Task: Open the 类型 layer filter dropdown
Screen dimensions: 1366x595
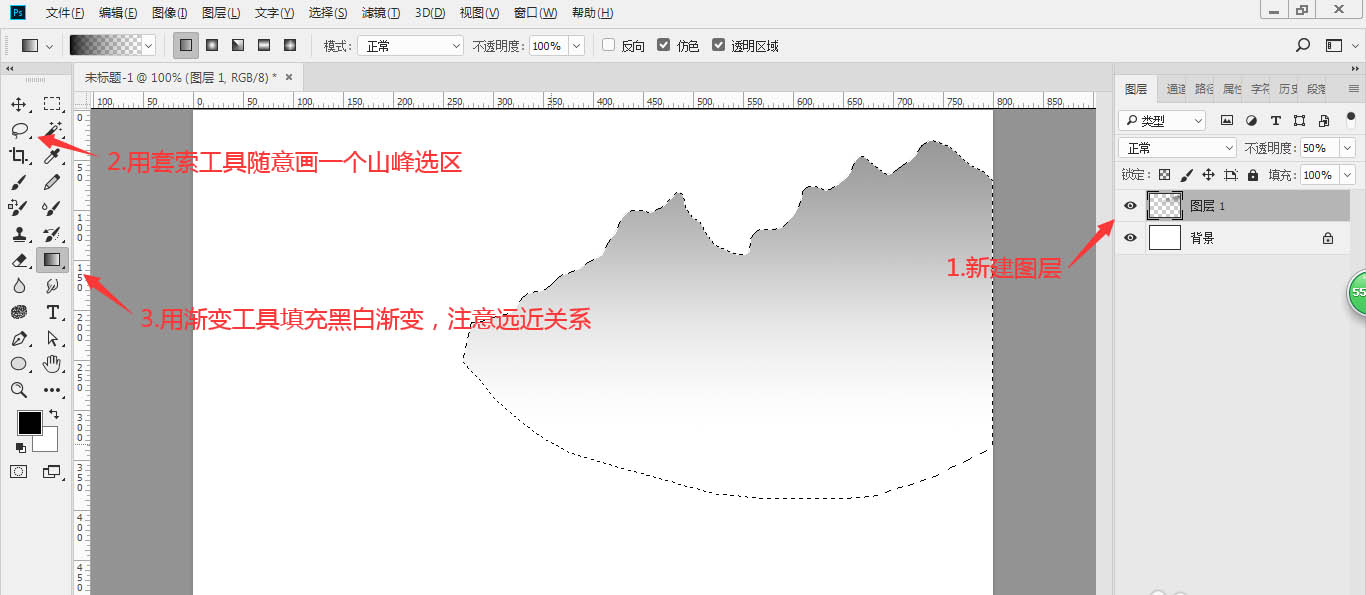Action: tap(1161, 119)
